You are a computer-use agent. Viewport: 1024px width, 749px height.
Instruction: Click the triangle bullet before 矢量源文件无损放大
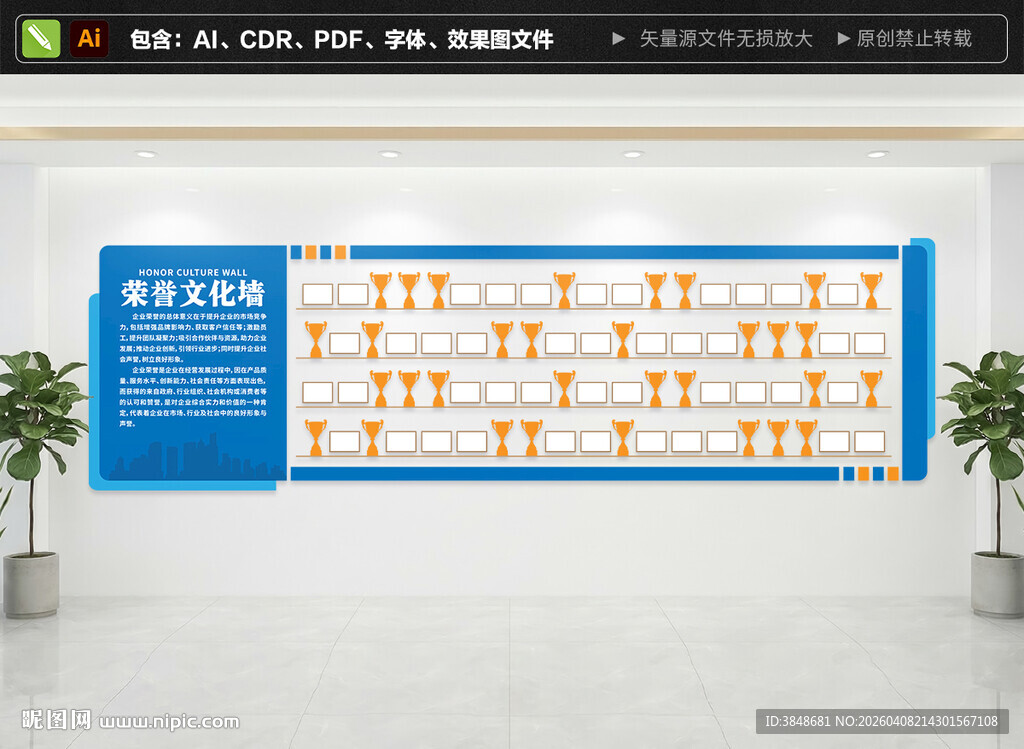[x=618, y=39]
